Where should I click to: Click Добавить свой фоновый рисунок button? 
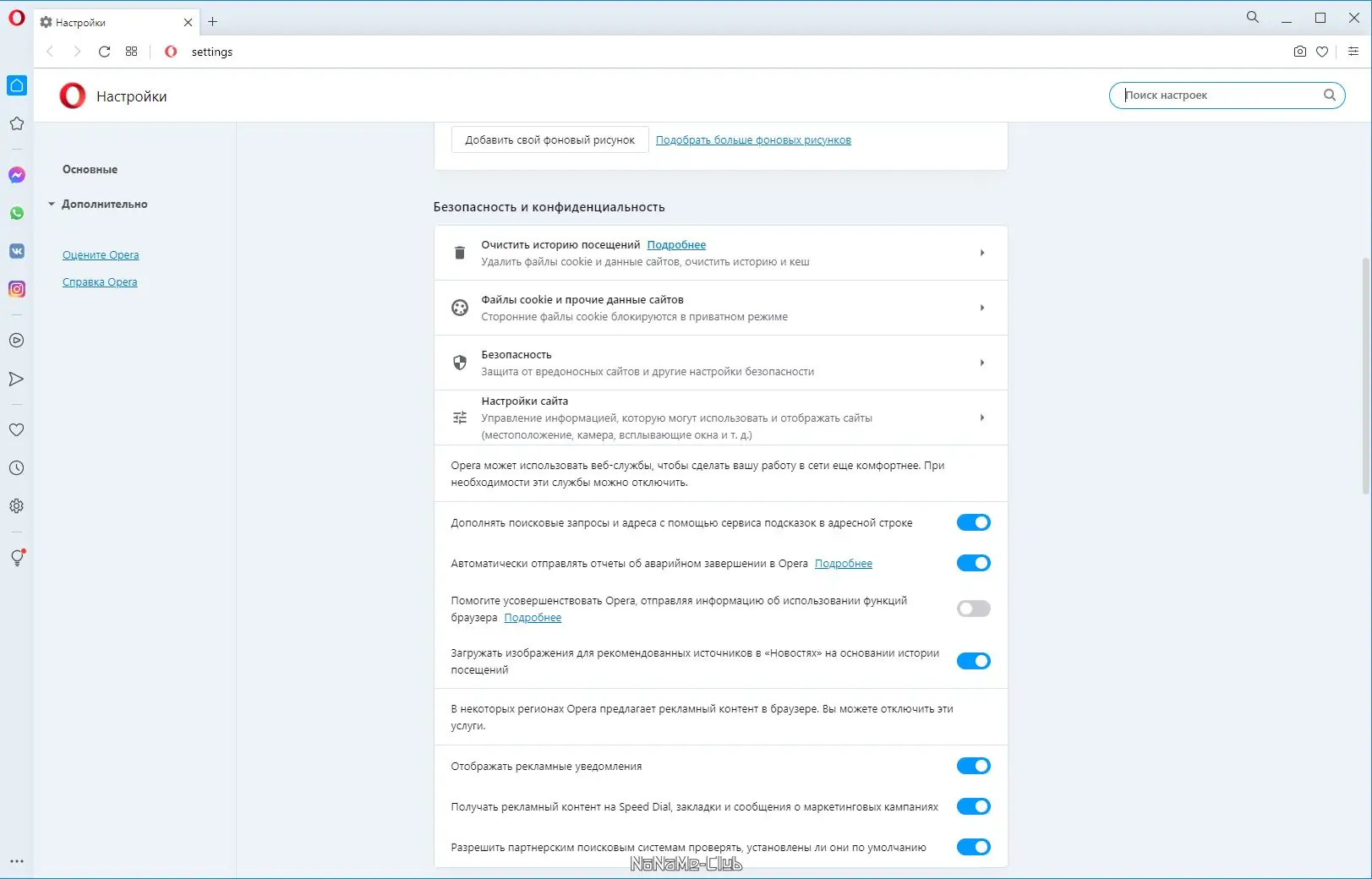tap(549, 139)
